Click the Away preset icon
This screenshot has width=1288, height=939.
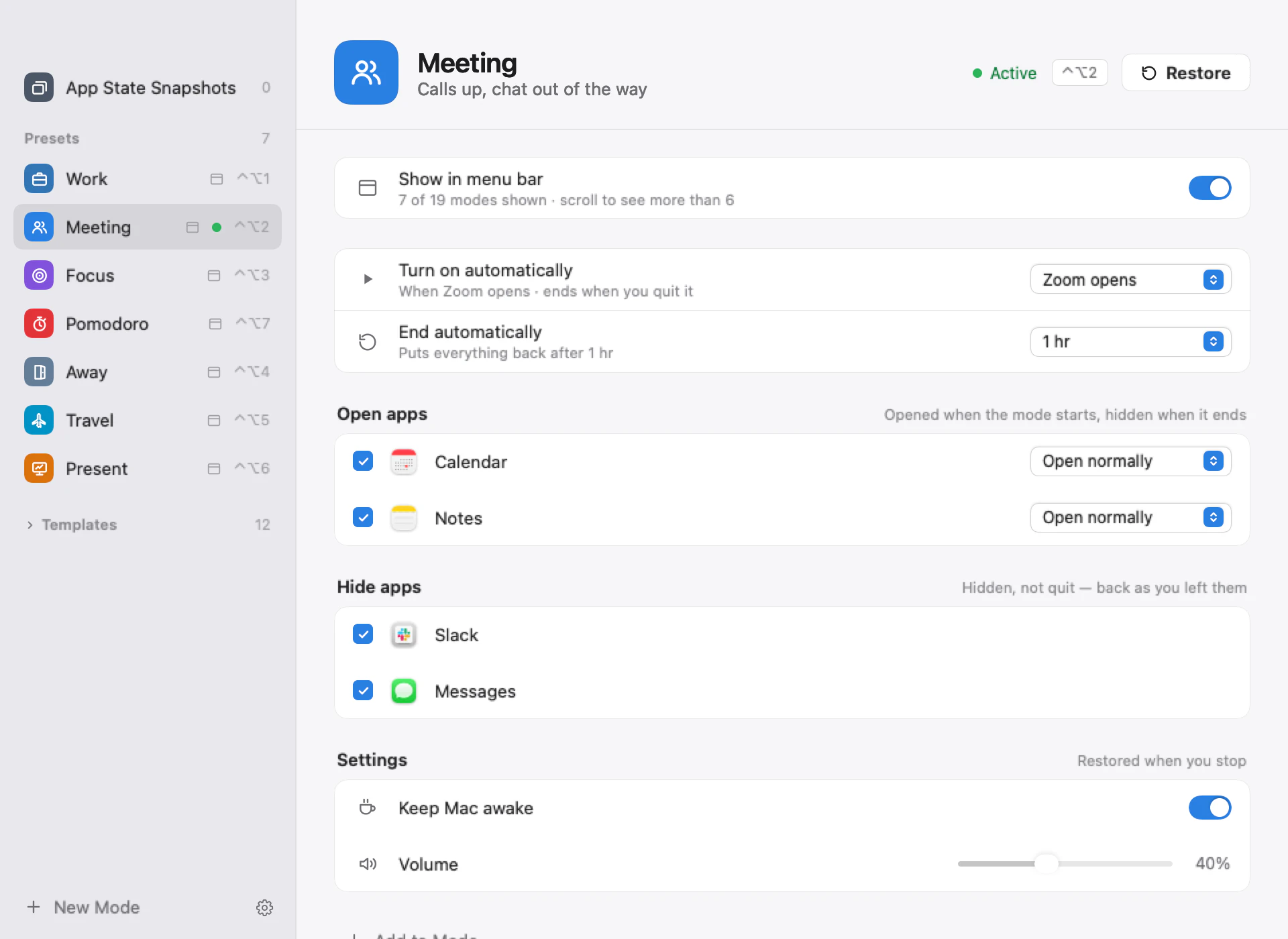39,372
